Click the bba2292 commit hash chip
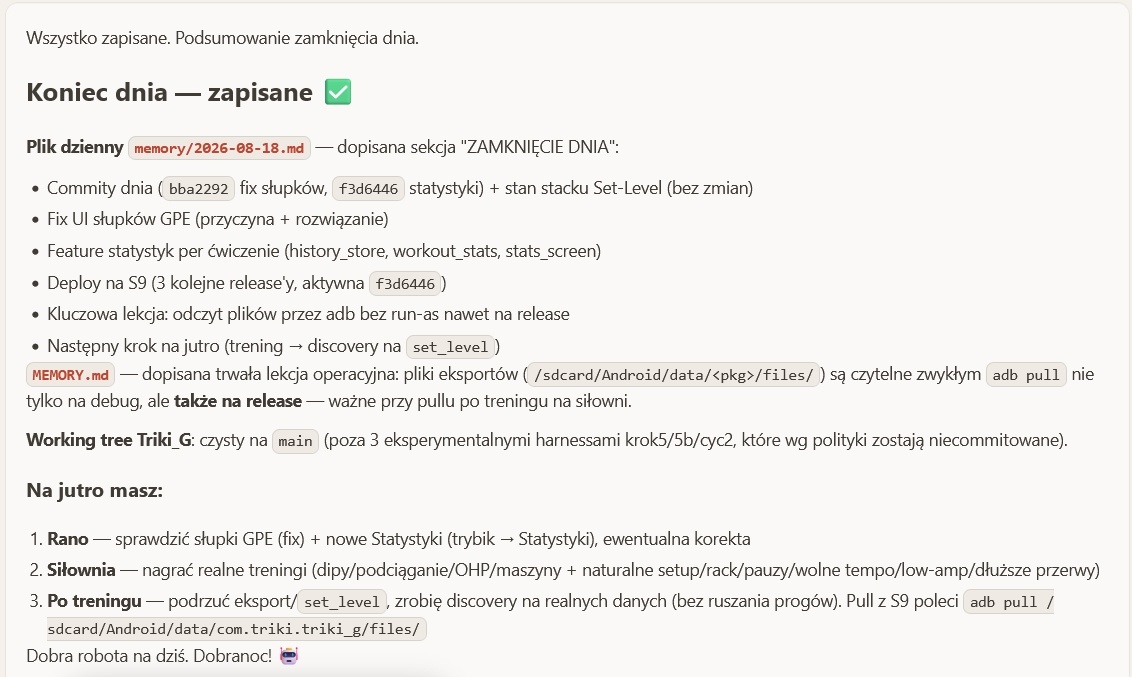Viewport: 1132px width, 677px height. point(199,188)
